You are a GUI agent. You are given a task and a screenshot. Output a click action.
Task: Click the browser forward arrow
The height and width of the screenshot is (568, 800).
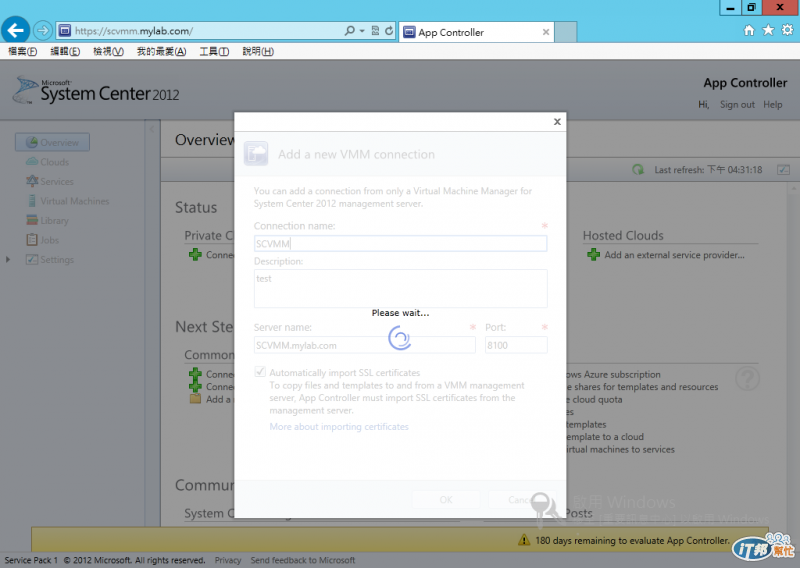[x=43, y=31]
